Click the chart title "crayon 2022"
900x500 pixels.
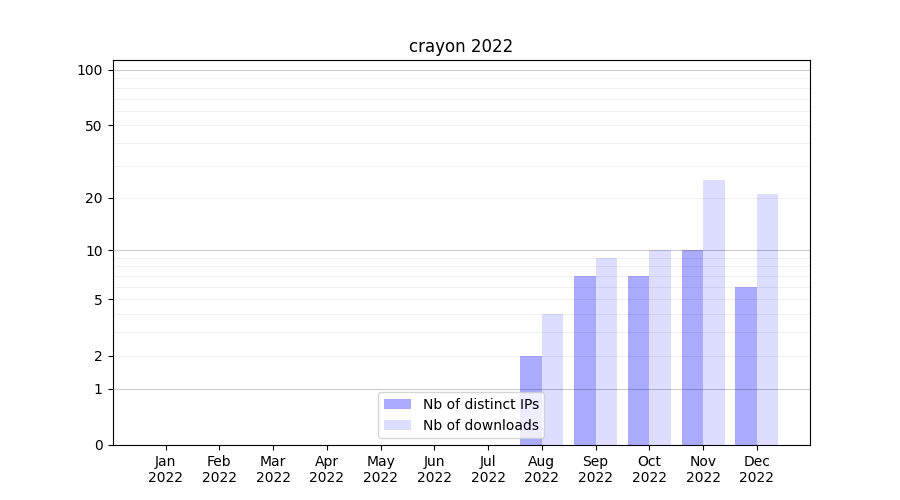[x=460, y=46]
